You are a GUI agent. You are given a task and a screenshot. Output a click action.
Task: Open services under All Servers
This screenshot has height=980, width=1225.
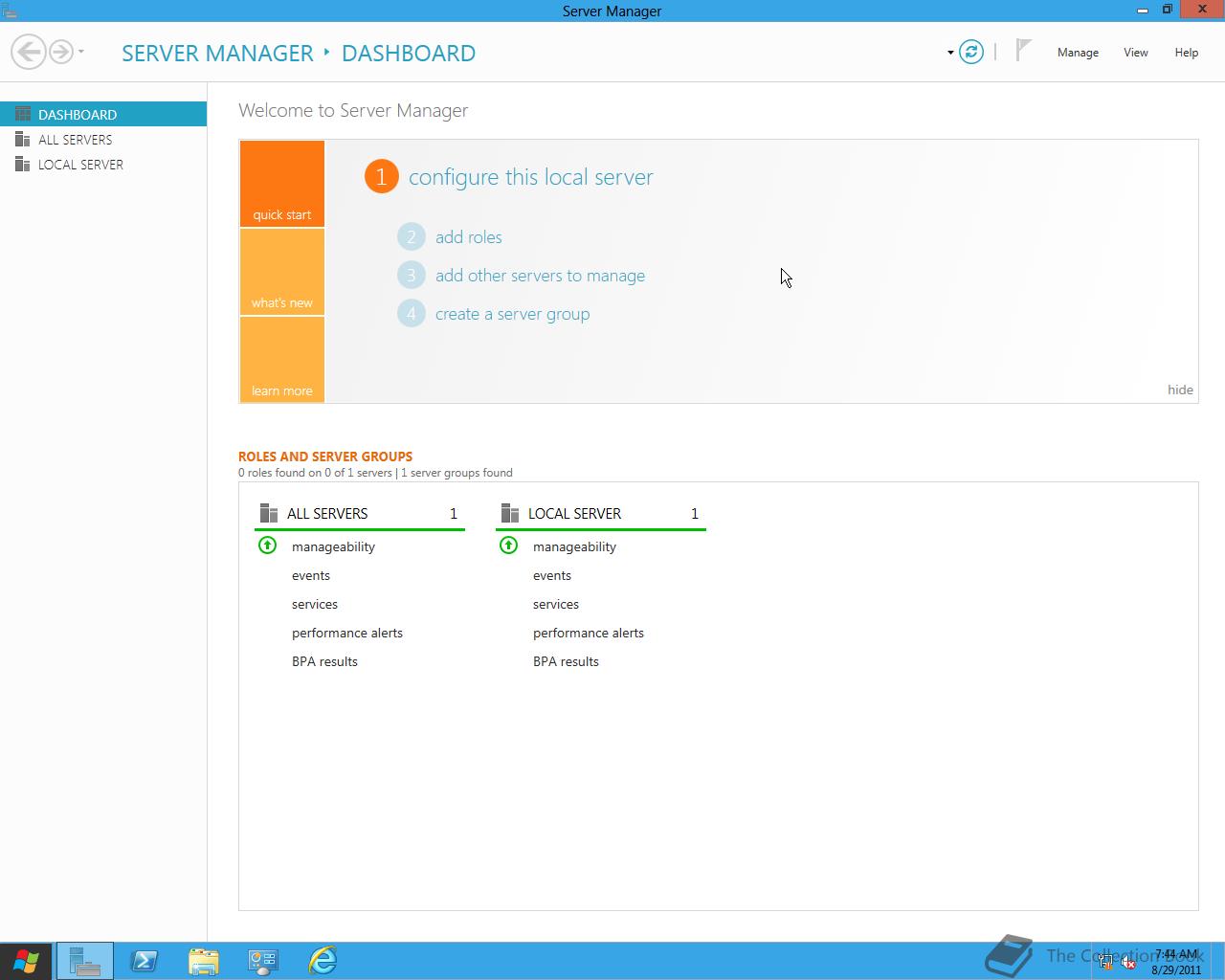click(x=315, y=604)
